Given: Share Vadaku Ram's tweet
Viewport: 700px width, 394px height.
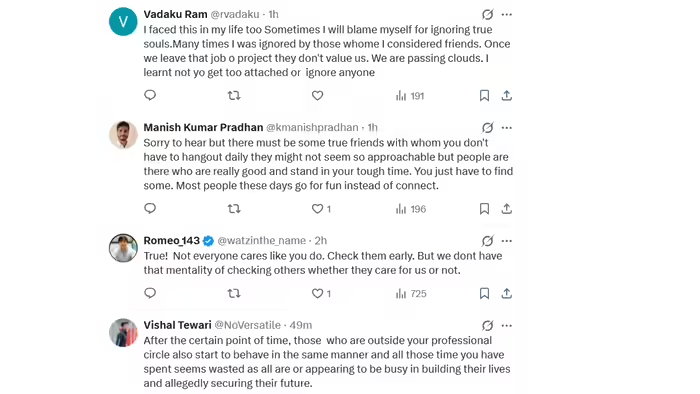Looking at the screenshot, I should 506,95.
